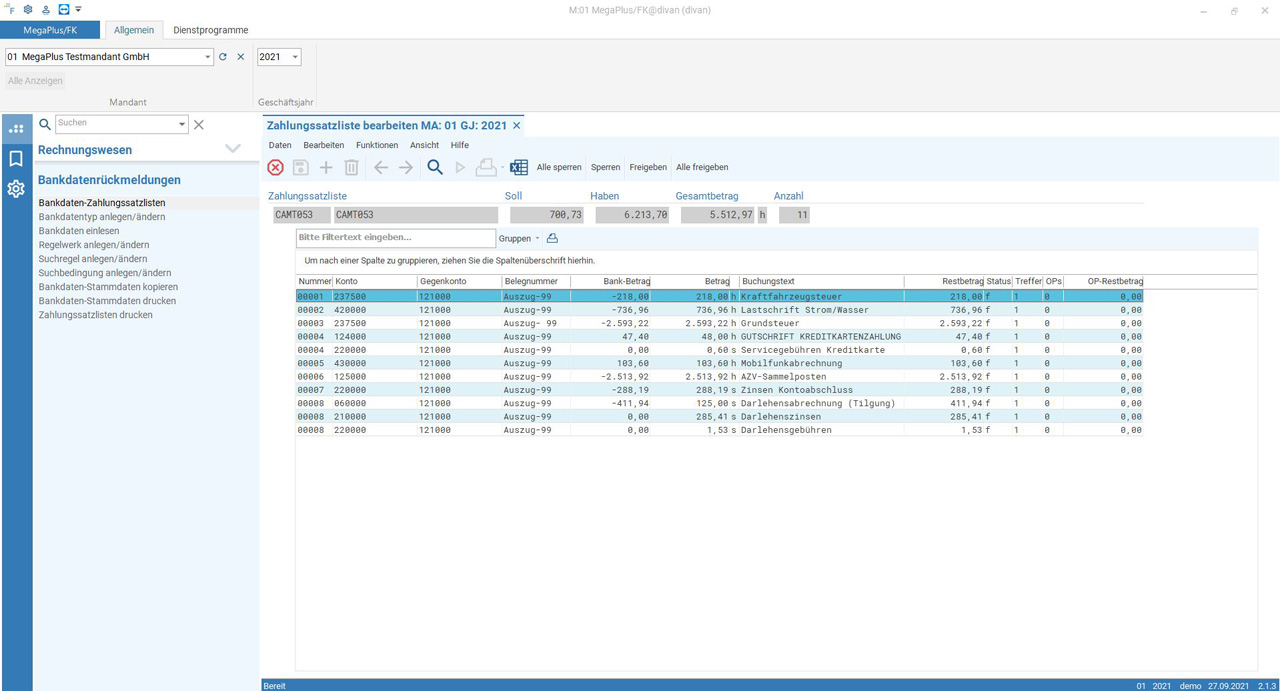1280x691 pixels.
Task: Open Zahlungssatzlisten drucken
Action: tap(96, 315)
